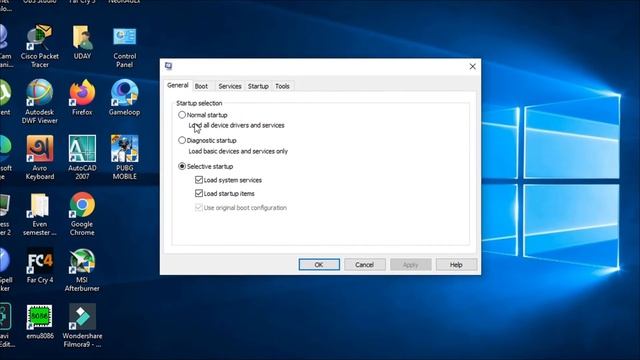
Task: Click the System Configuration title bar icon
Action: (169, 66)
